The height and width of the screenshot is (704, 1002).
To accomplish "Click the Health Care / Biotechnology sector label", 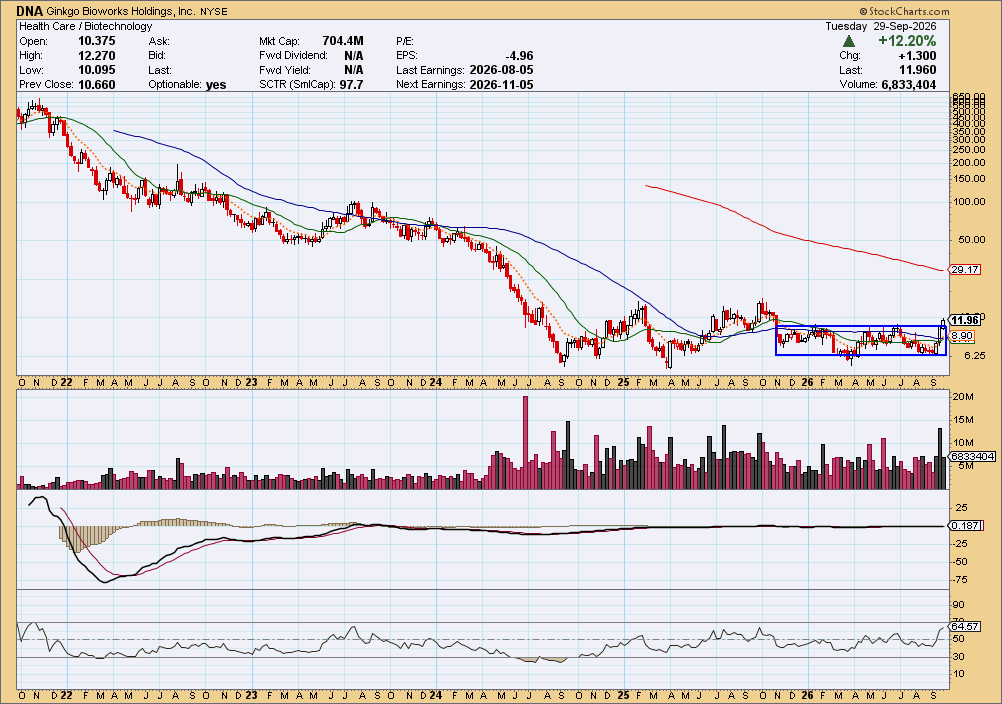I will (86, 26).
